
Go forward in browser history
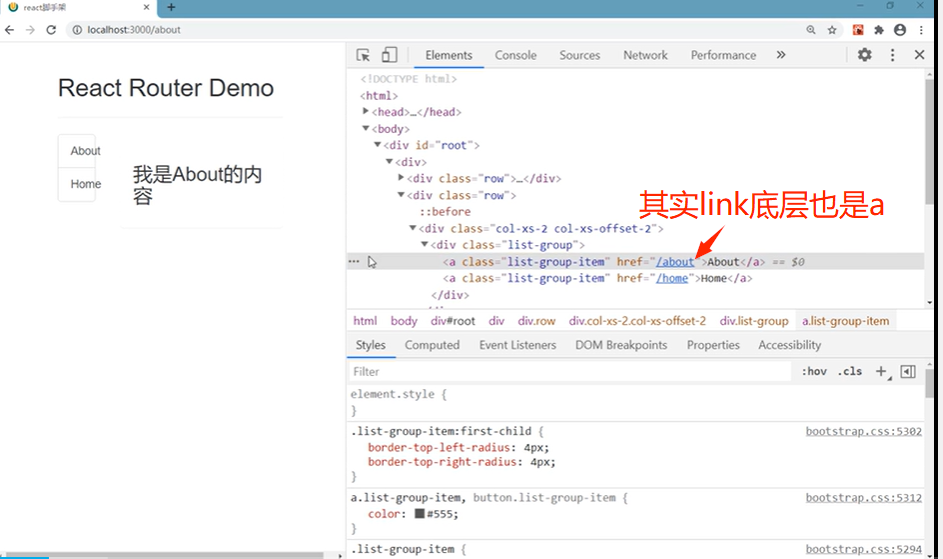[30, 29]
